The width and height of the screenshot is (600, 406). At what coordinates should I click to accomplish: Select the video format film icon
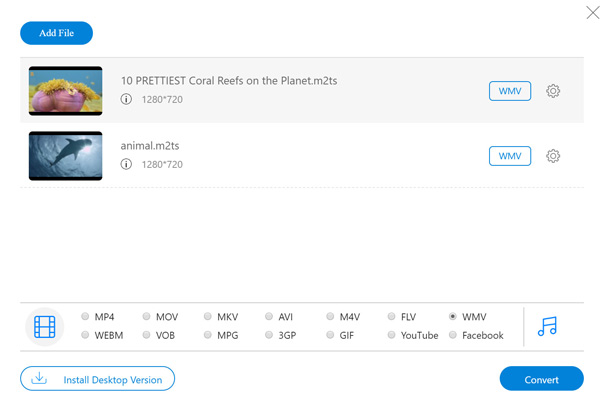[45, 326]
